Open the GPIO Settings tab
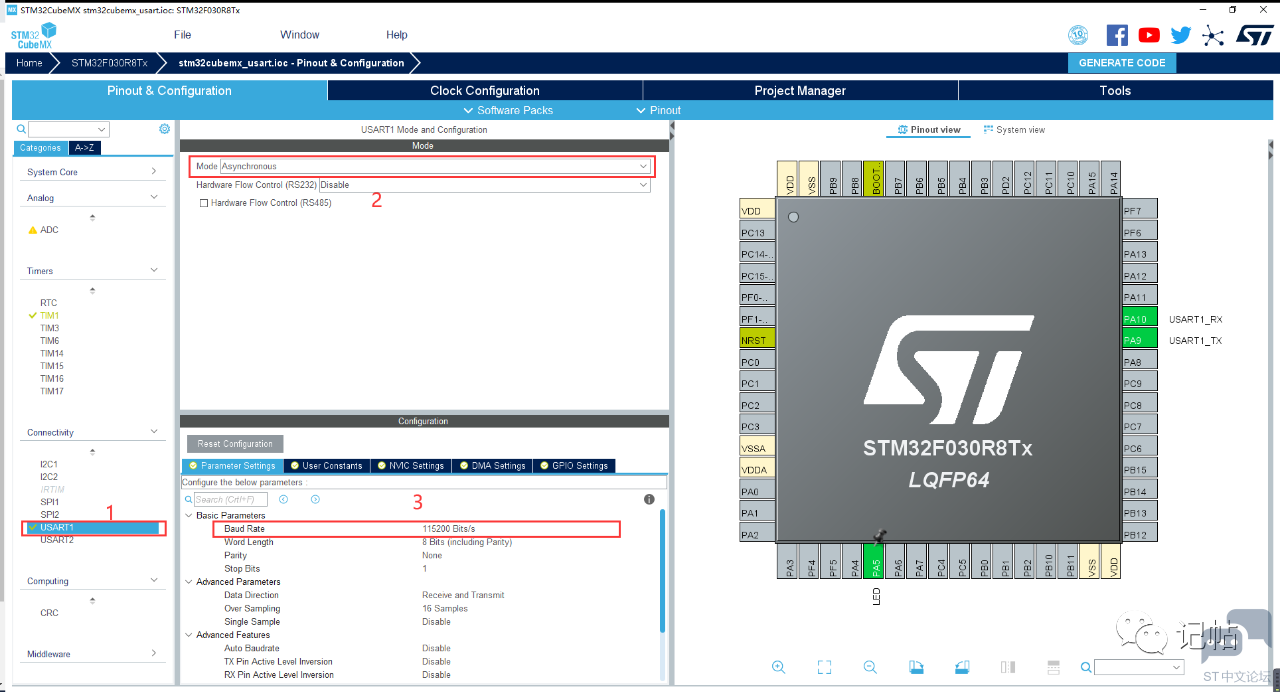The image size is (1280, 692). (573, 466)
